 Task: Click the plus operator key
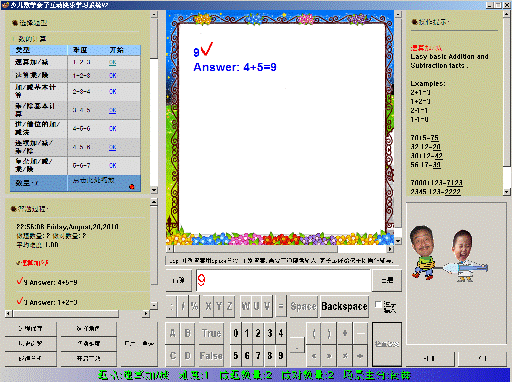(x=345, y=333)
